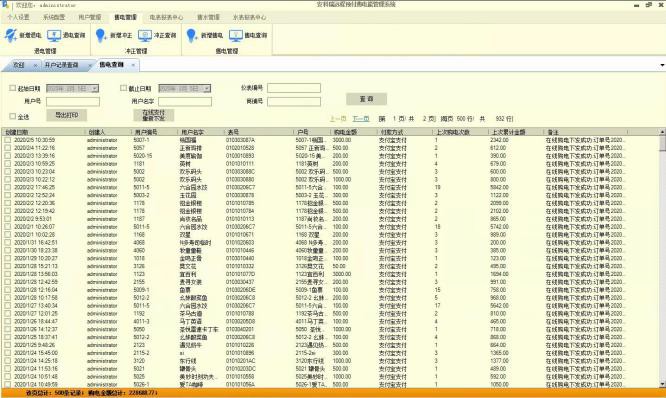666x398 pixels.
Task: Open 售电查询 ribbon monitor icon
Action: click(236, 35)
